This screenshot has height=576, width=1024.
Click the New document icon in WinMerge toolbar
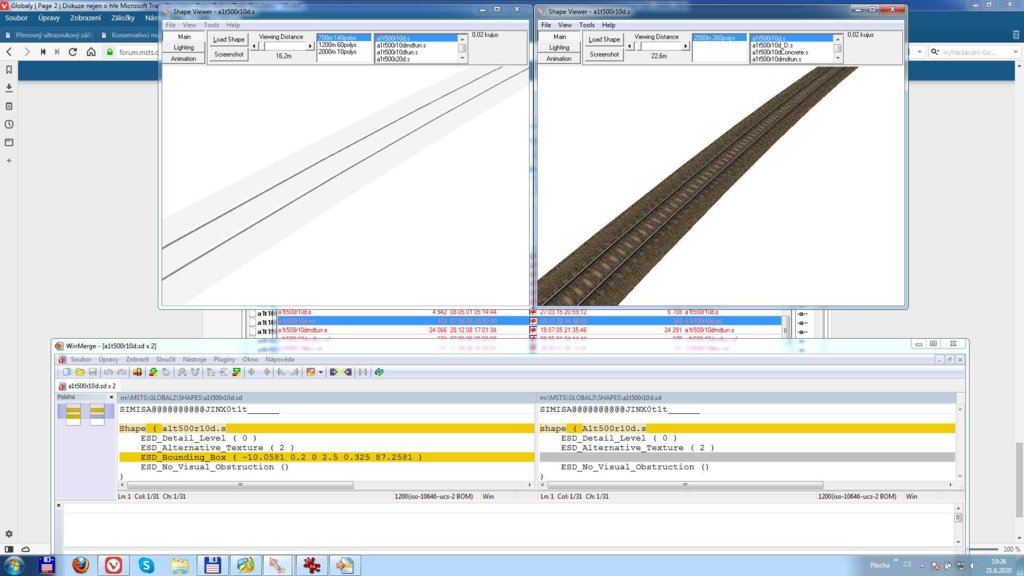click(x=67, y=372)
